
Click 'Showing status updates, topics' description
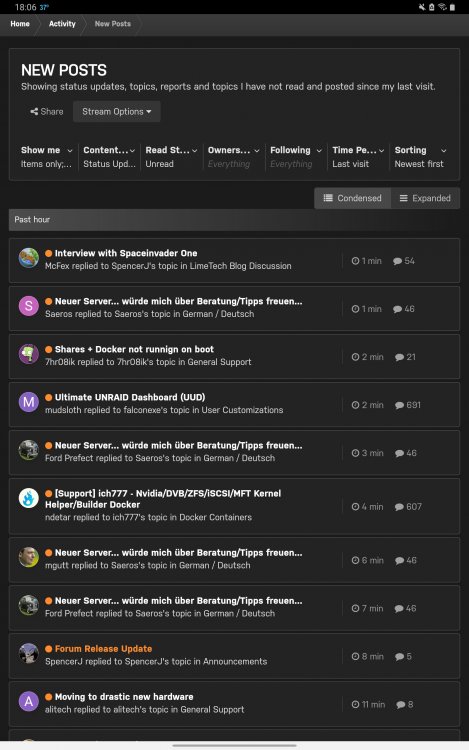pyautogui.click(x=228, y=87)
